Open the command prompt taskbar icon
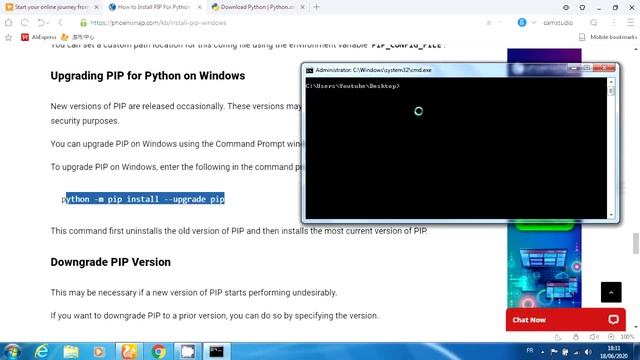 click(x=217, y=351)
